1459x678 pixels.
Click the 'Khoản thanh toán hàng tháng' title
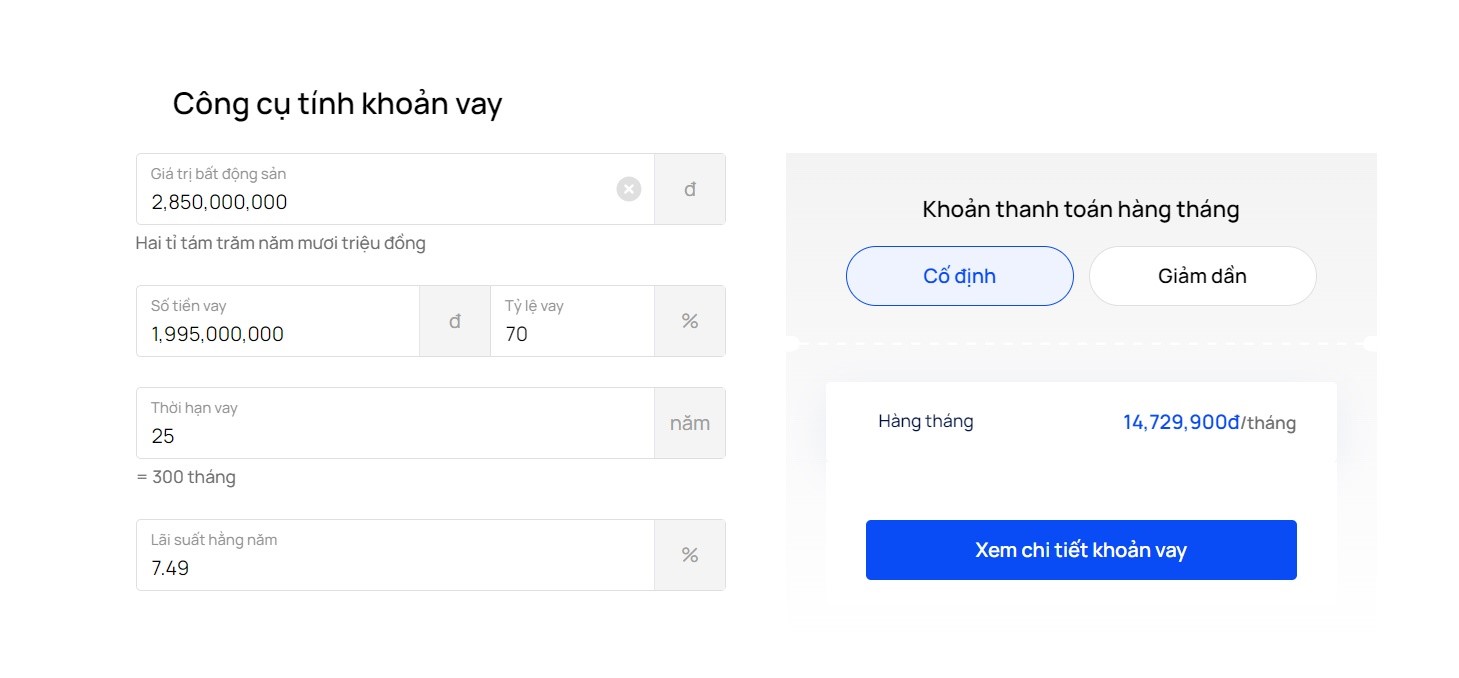point(1081,210)
